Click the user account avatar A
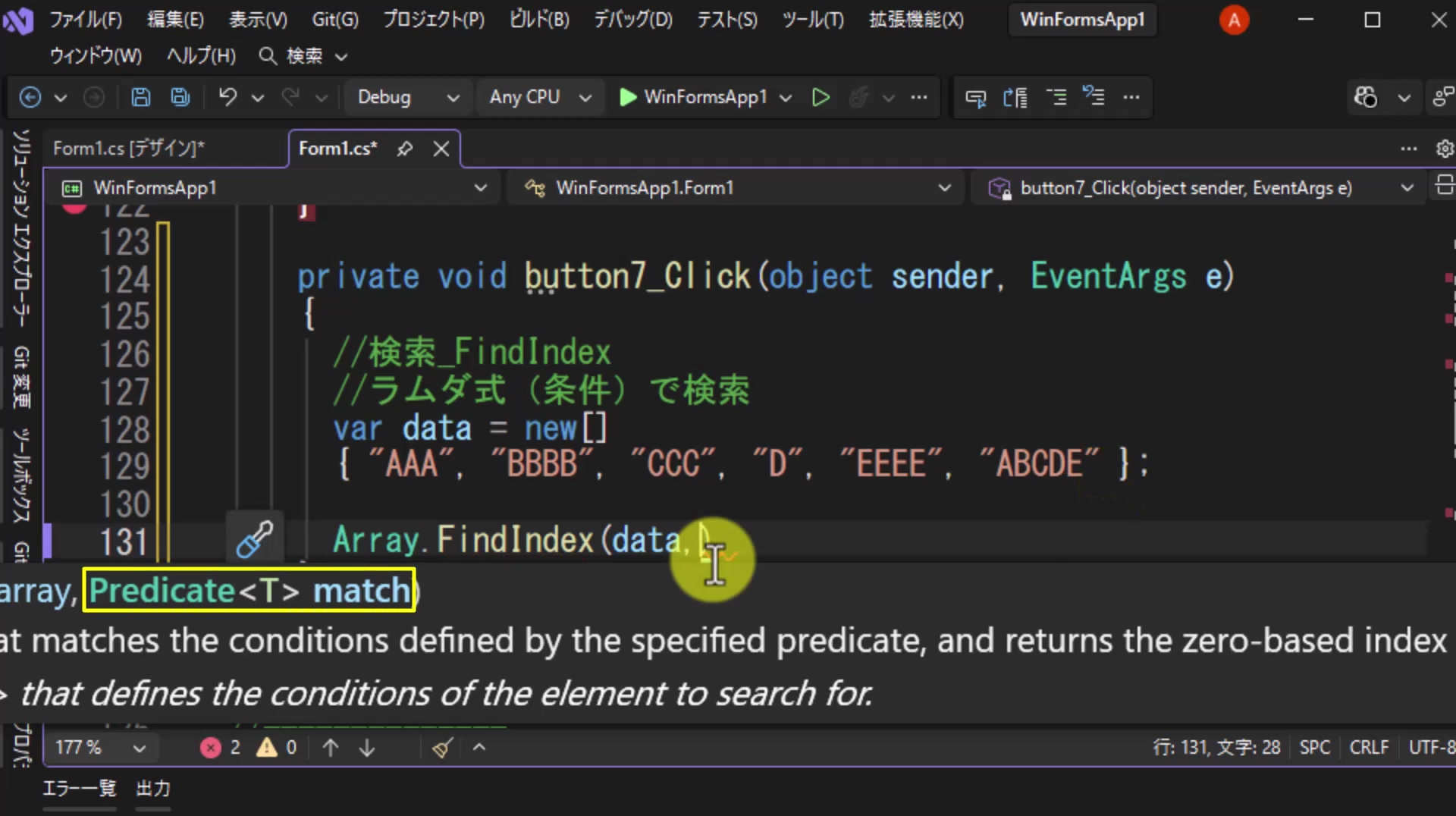The image size is (1456, 816). point(1234,20)
